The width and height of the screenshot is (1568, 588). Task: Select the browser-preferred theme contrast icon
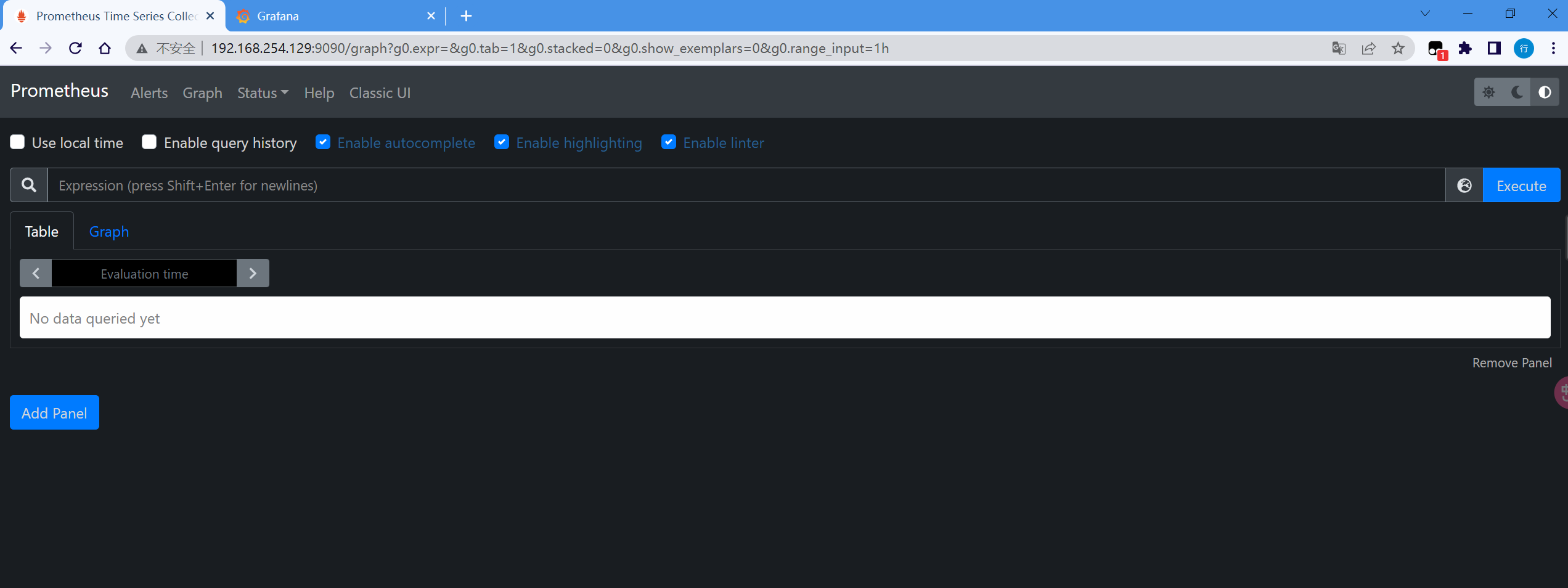1545,92
